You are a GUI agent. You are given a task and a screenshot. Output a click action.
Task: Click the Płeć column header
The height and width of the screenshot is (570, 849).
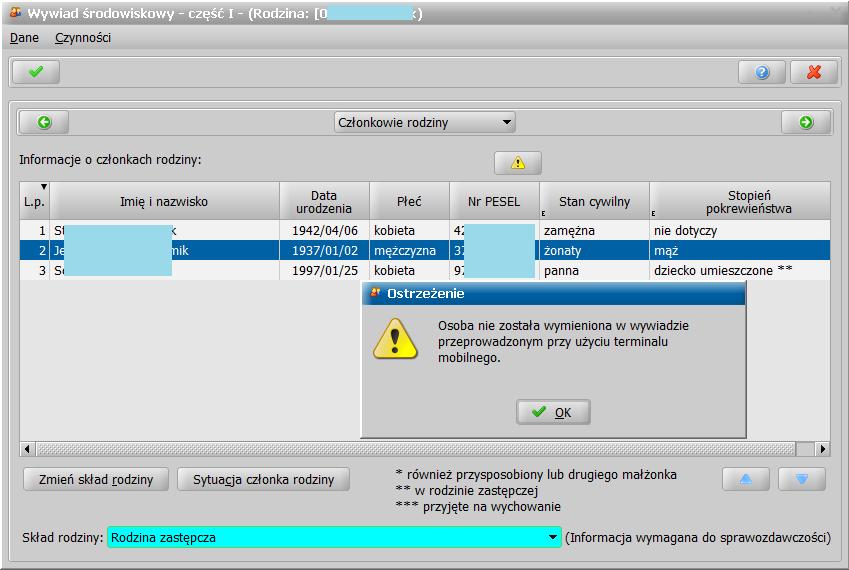coord(409,201)
